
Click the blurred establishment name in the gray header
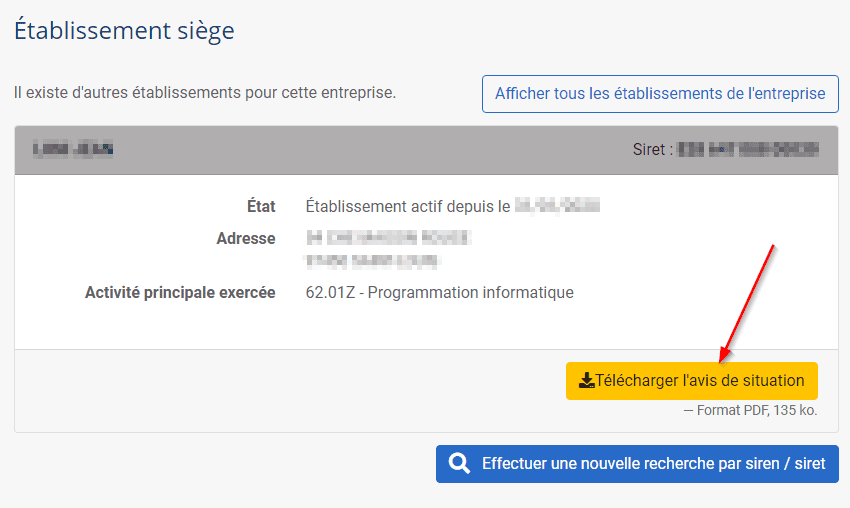(73, 150)
